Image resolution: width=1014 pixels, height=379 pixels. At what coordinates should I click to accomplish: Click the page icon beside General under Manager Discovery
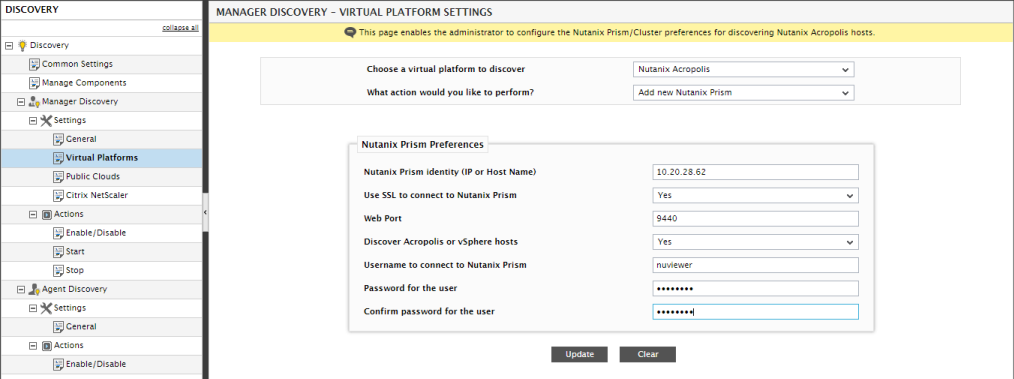tap(58, 139)
